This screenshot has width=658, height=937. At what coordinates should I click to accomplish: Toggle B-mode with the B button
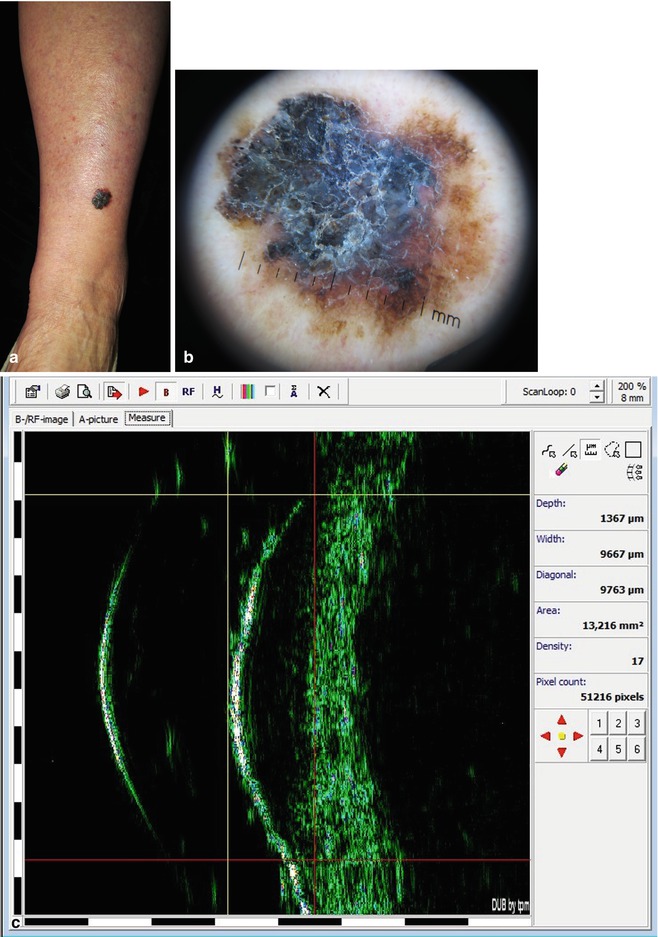point(166,392)
